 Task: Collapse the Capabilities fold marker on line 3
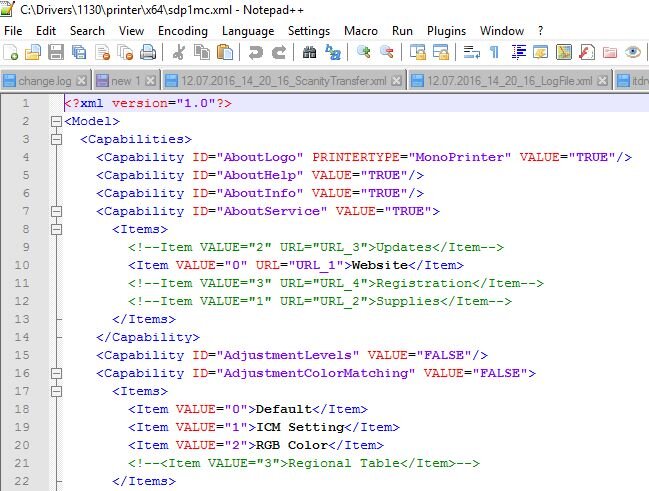[x=56, y=139]
